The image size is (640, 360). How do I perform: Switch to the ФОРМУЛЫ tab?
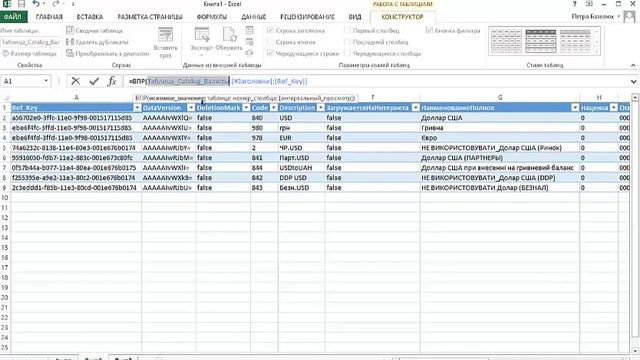[x=212, y=17]
